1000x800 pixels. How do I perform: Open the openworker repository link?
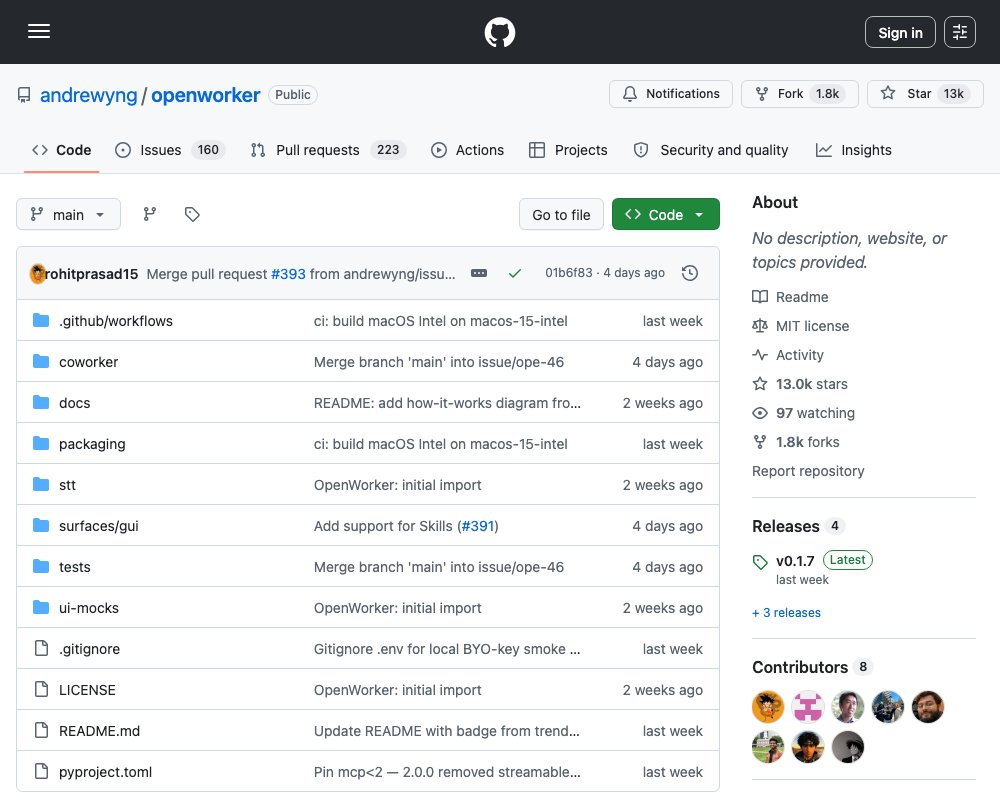point(205,95)
